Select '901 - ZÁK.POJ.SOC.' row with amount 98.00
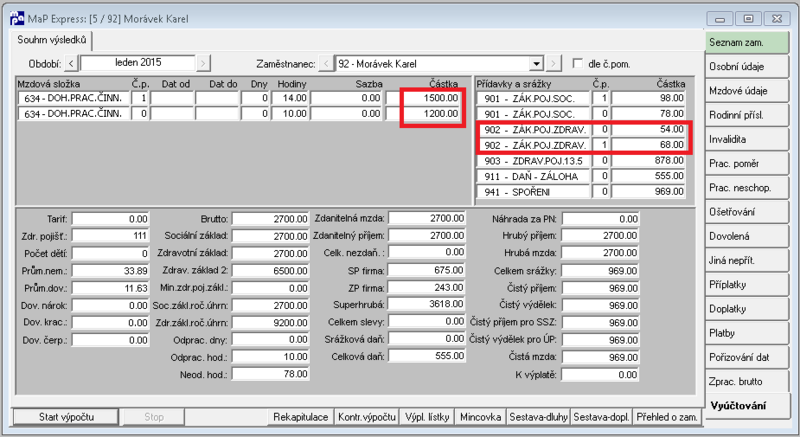800x437 pixels. (581, 98)
